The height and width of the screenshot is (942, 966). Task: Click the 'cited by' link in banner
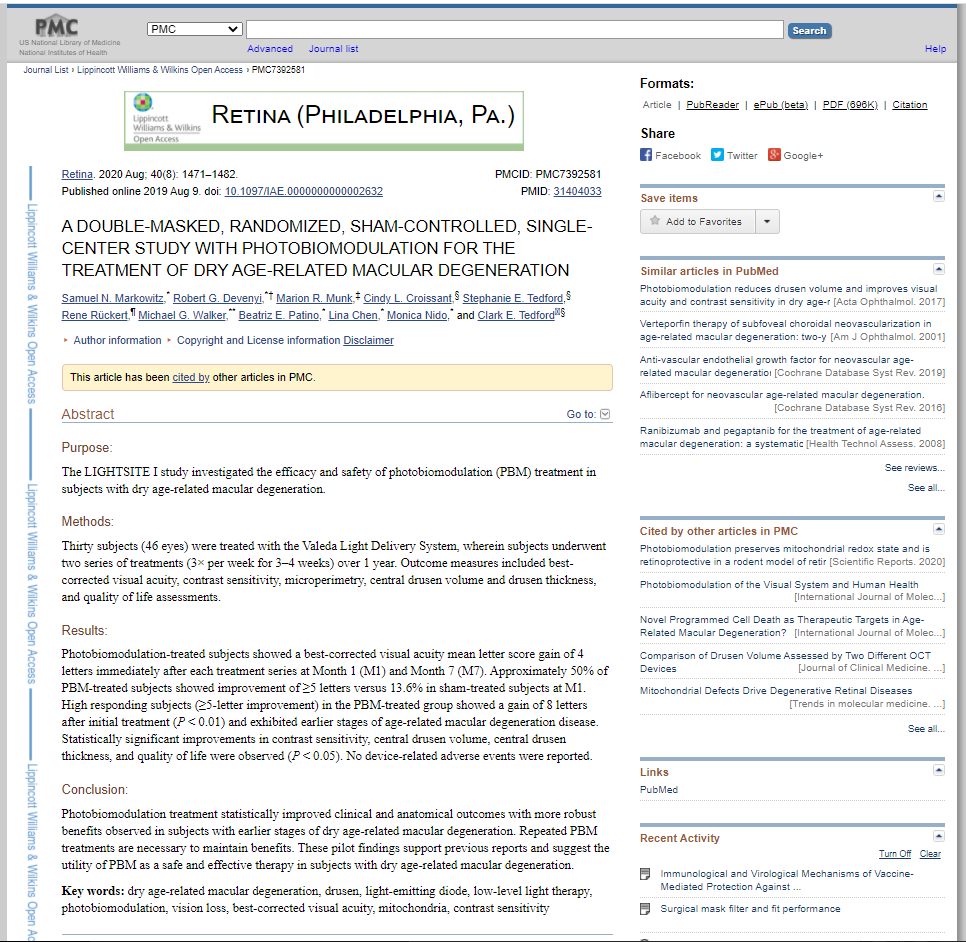point(191,377)
